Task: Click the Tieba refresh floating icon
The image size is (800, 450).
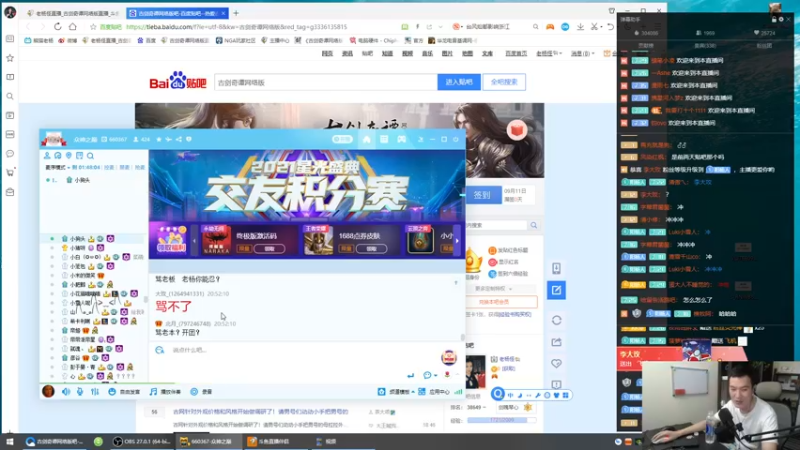Action: click(x=556, y=320)
